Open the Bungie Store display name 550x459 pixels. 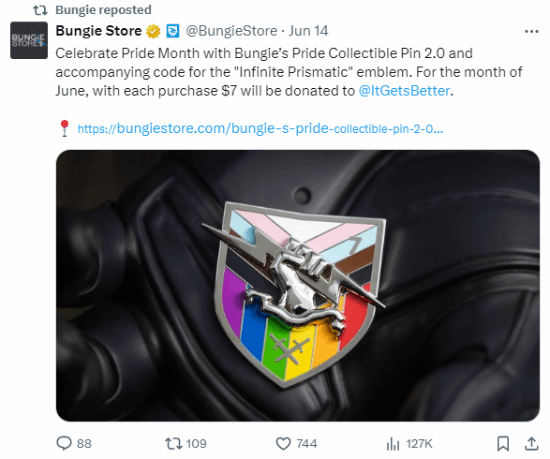[x=99, y=31]
